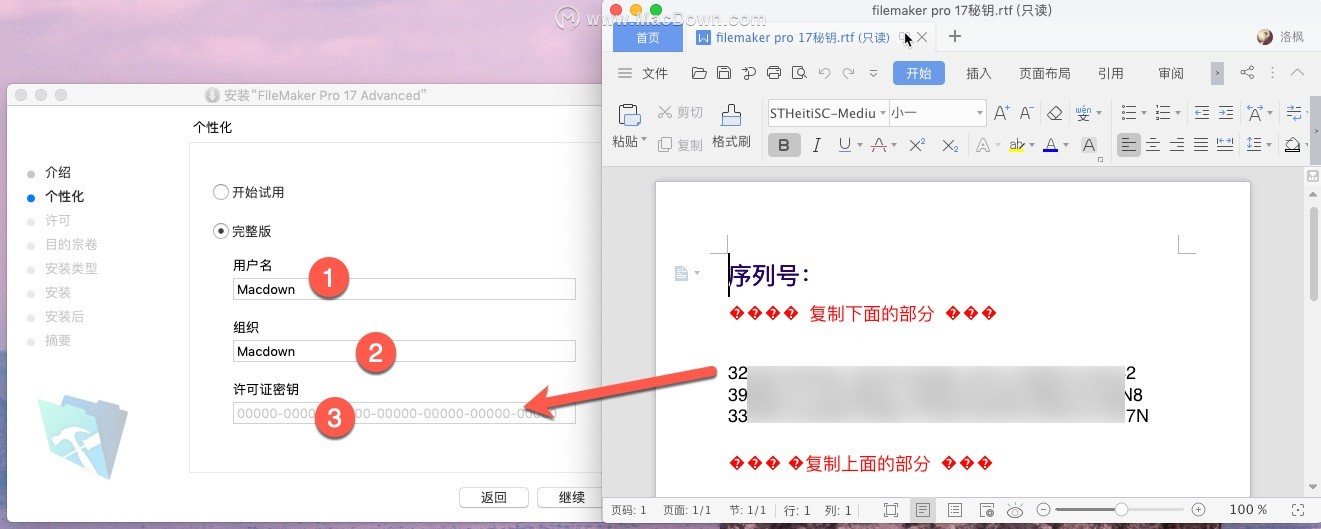
Task: Right align the paragraph
Action: 1177,145
